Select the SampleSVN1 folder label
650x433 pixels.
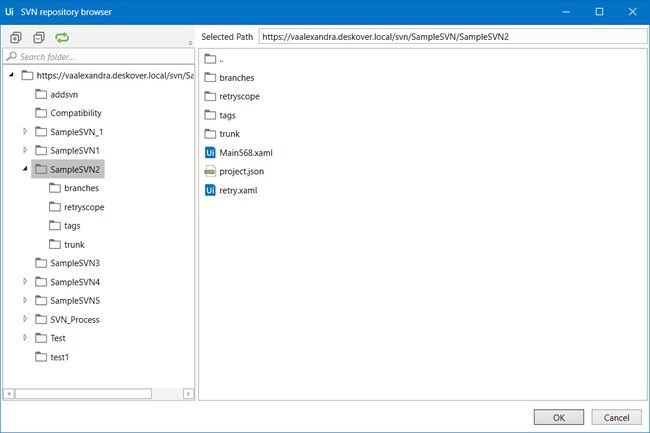point(75,150)
